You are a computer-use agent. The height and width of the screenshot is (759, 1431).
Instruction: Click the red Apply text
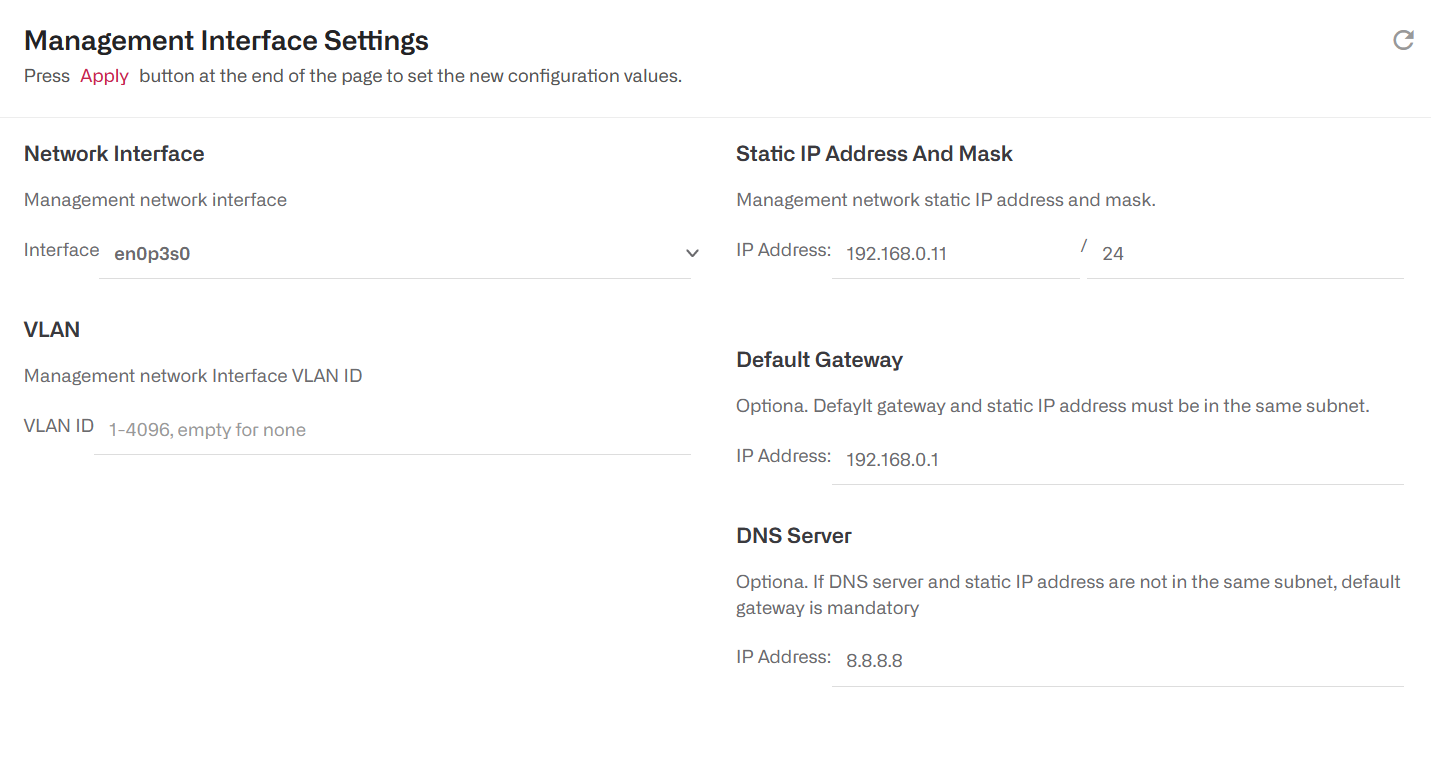105,76
